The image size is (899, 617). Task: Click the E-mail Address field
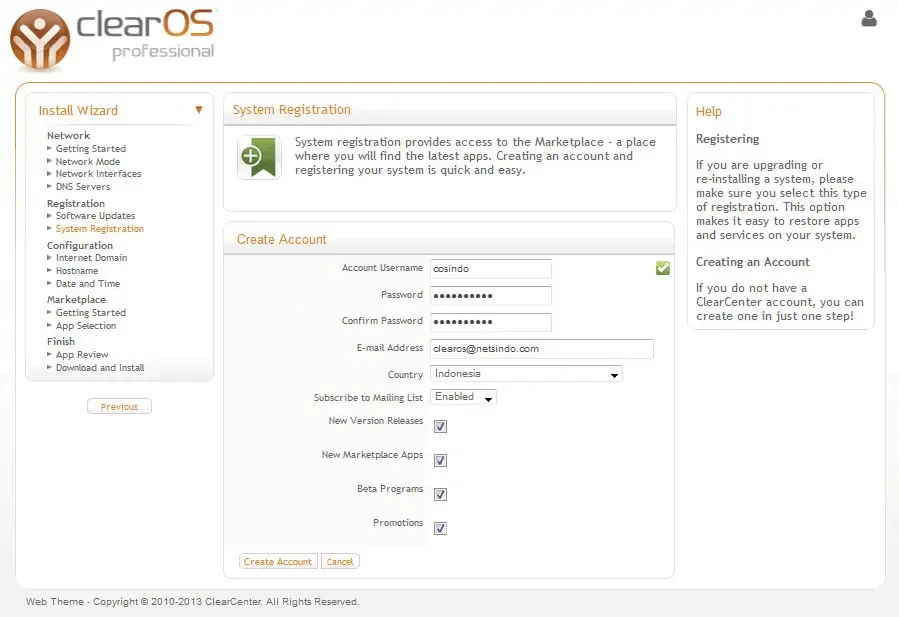tap(541, 348)
